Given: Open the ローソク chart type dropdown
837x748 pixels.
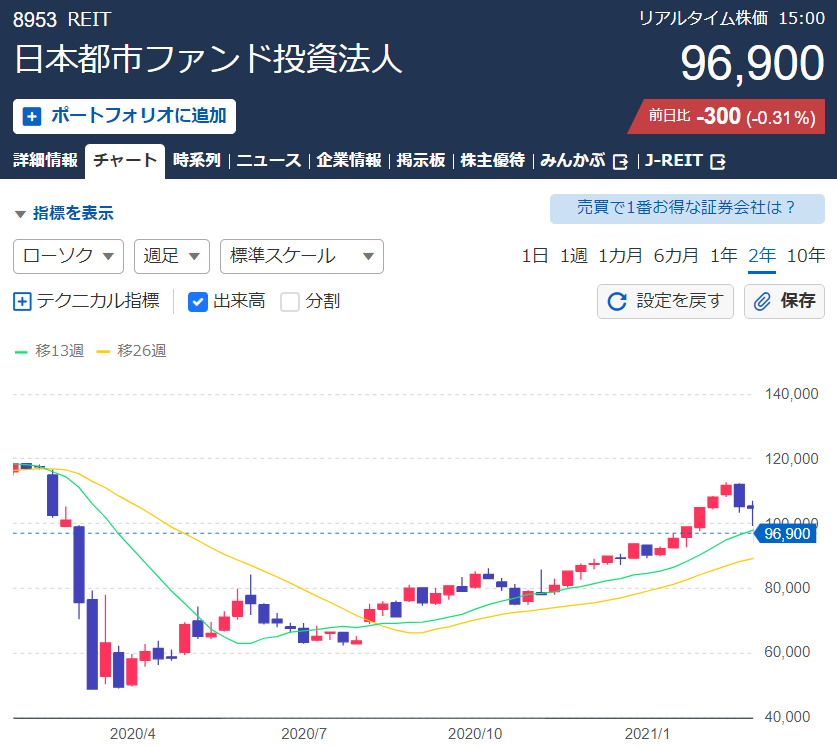Looking at the screenshot, I should [x=68, y=256].
